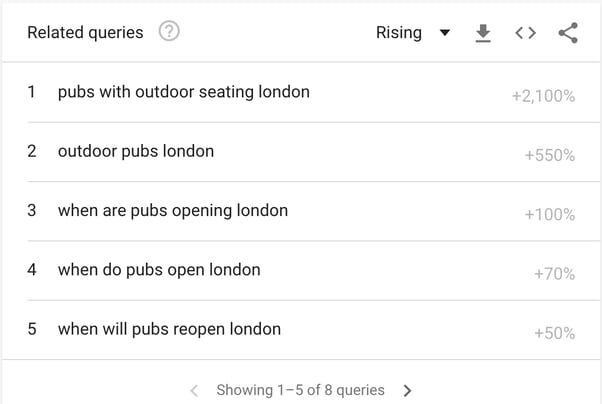Screen dimensions: 602x404
Task: Click the dropdown arrow beside Rising
Action: pos(445,33)
